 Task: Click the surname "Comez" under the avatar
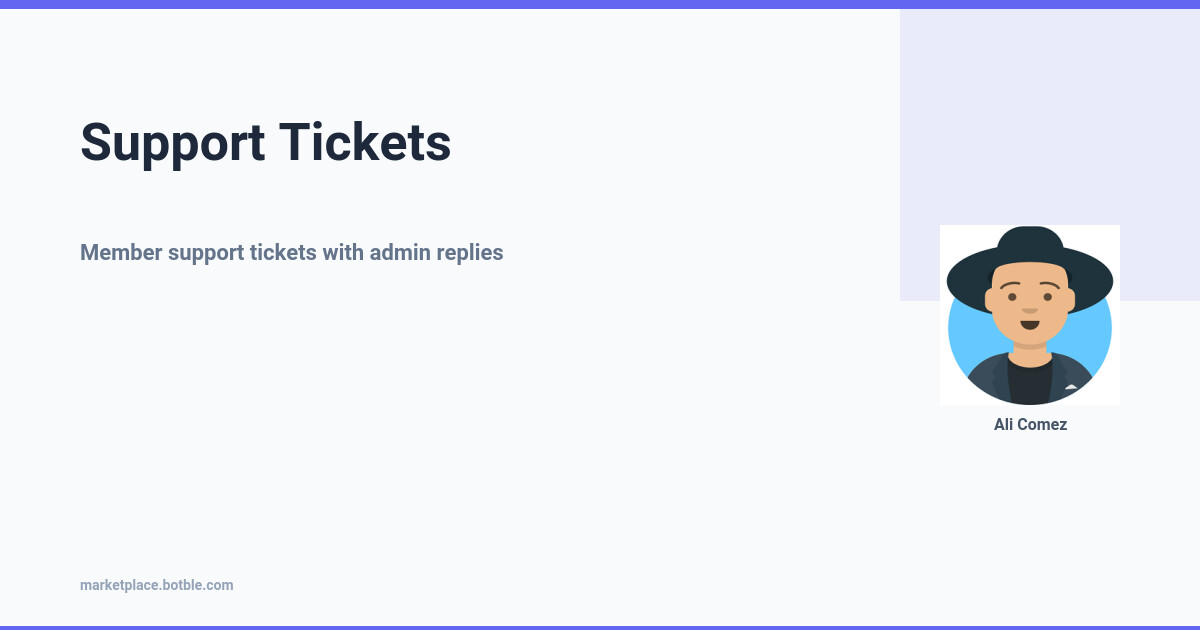click(1045, 424)
